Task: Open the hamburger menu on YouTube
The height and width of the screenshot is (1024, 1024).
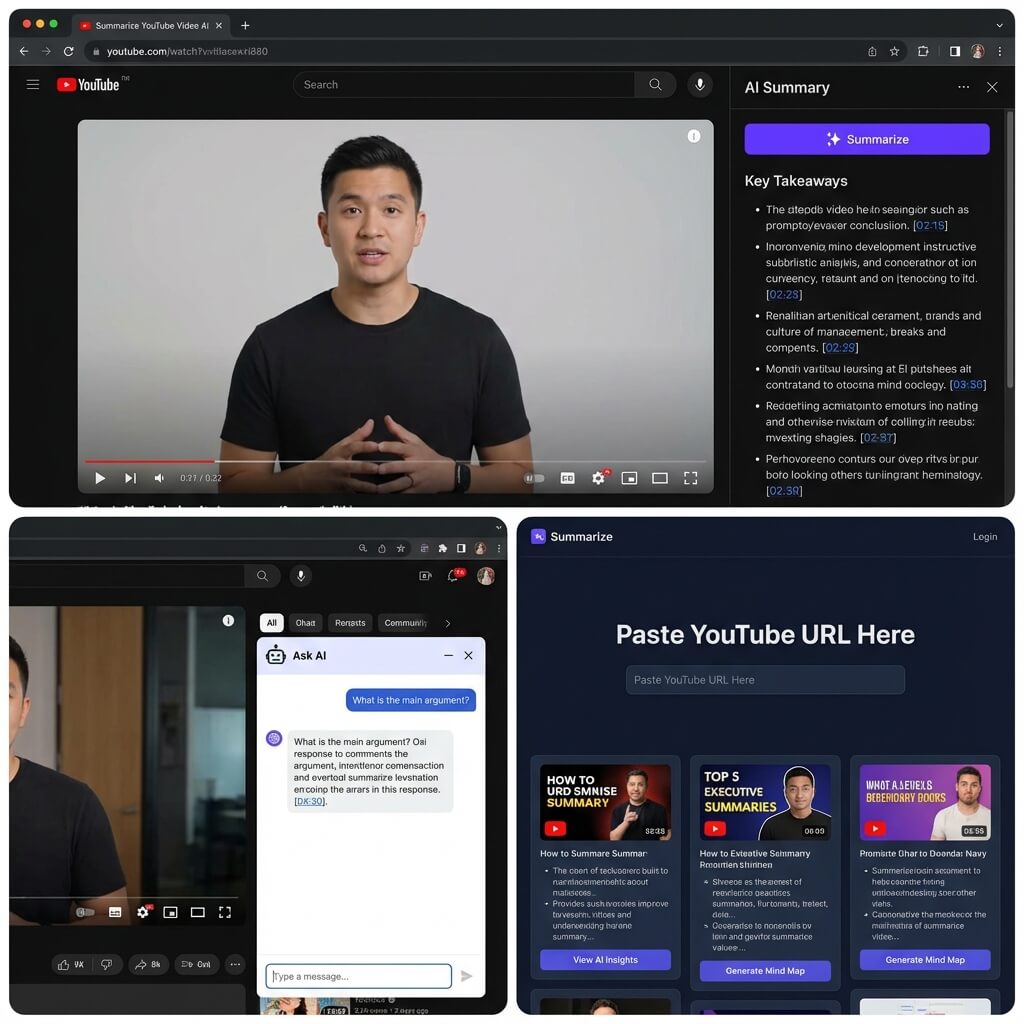Action: coord(33,84)
